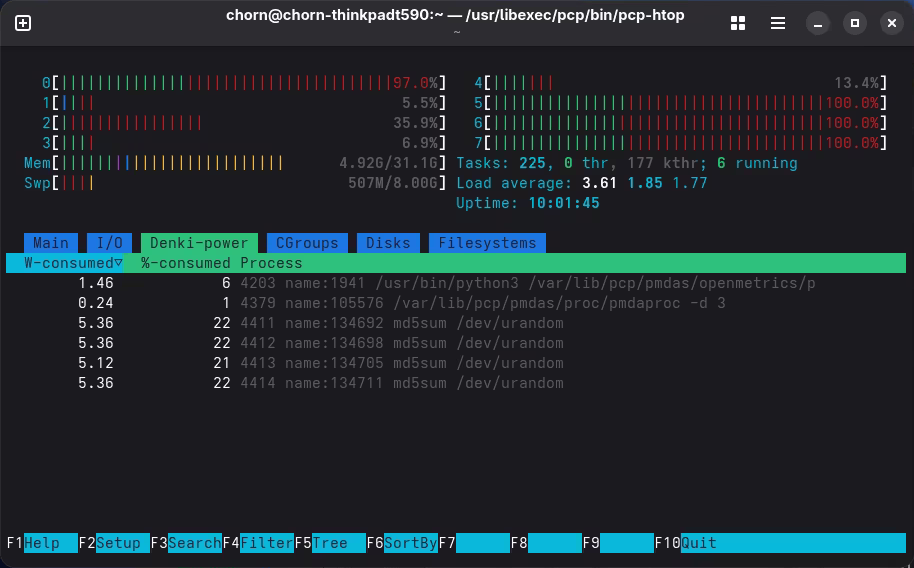Click CPU 6 usage meter
The width and height of the screenshot is (914, 568).
[x=681, y=123]
